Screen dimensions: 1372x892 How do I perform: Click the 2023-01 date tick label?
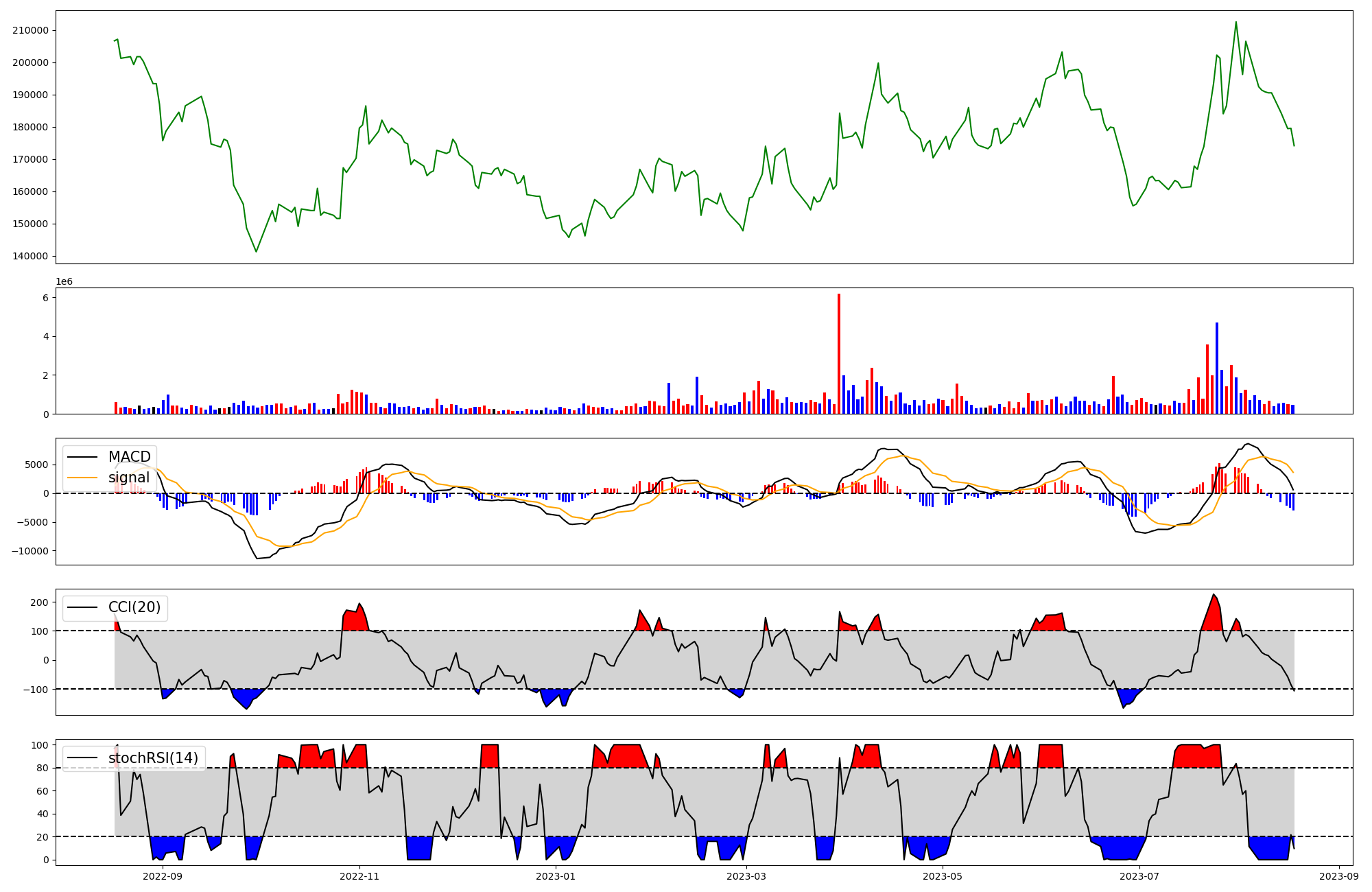click(x=556, y=876)
